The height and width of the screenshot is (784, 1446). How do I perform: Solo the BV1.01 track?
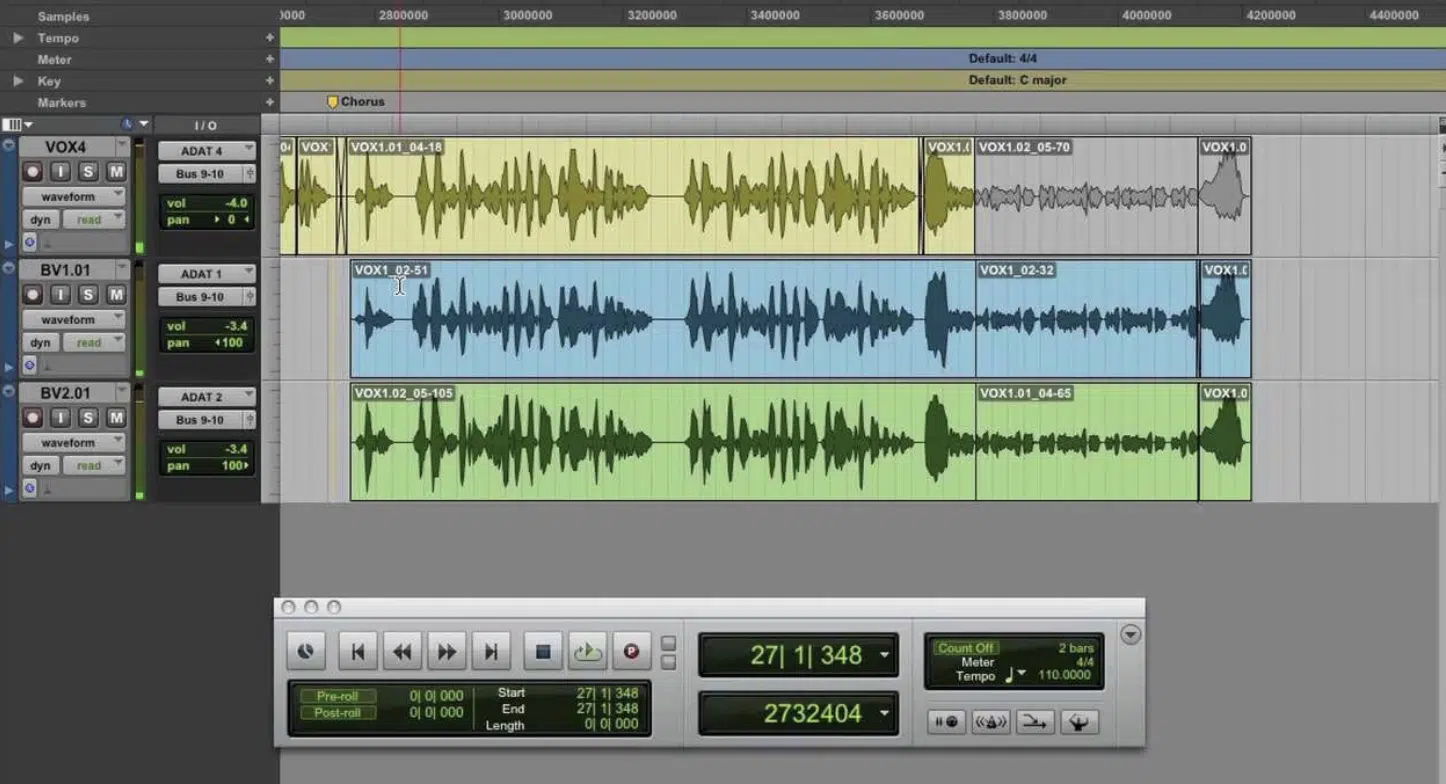point(88,295)
